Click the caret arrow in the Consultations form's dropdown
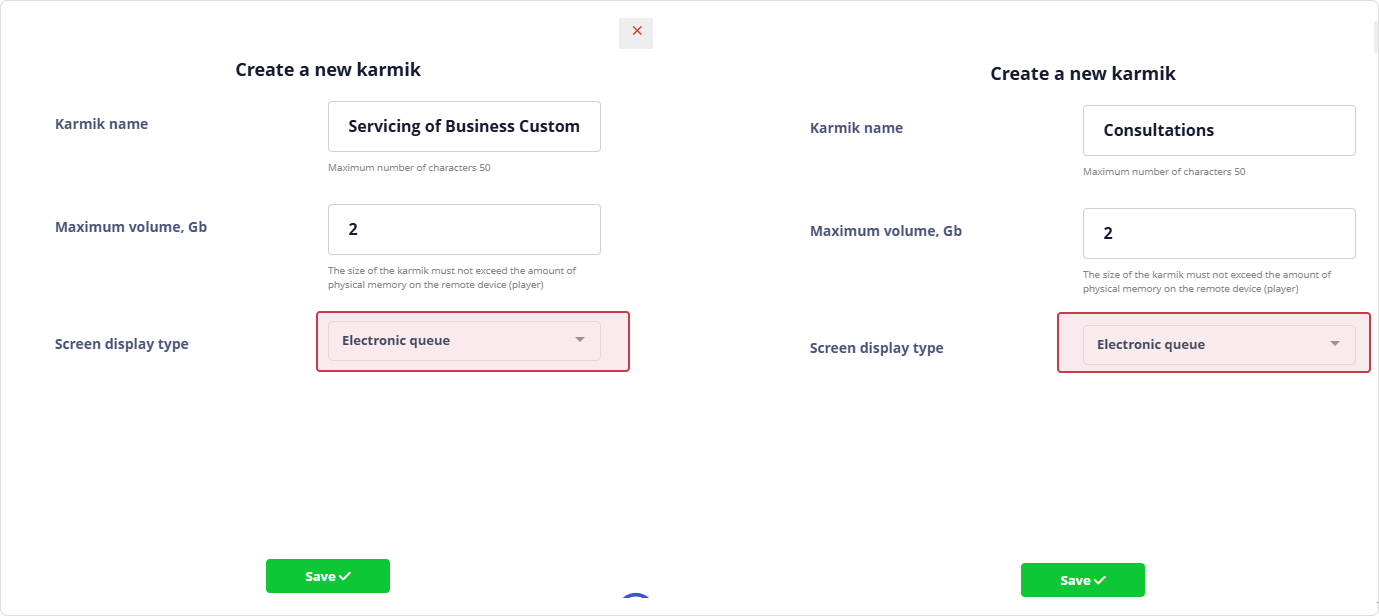 (x=1334, y=345)
